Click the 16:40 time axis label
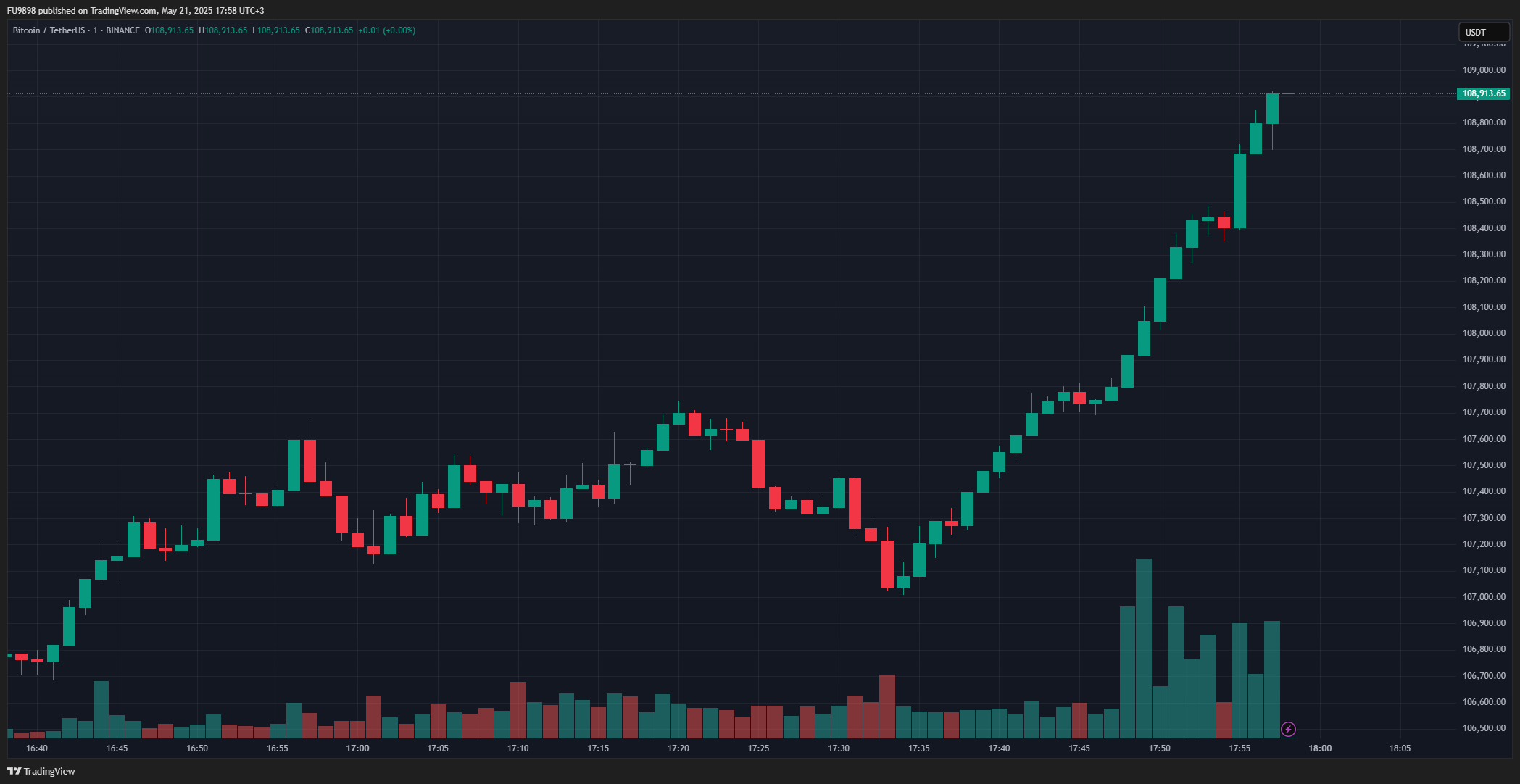 pos(37,748)
